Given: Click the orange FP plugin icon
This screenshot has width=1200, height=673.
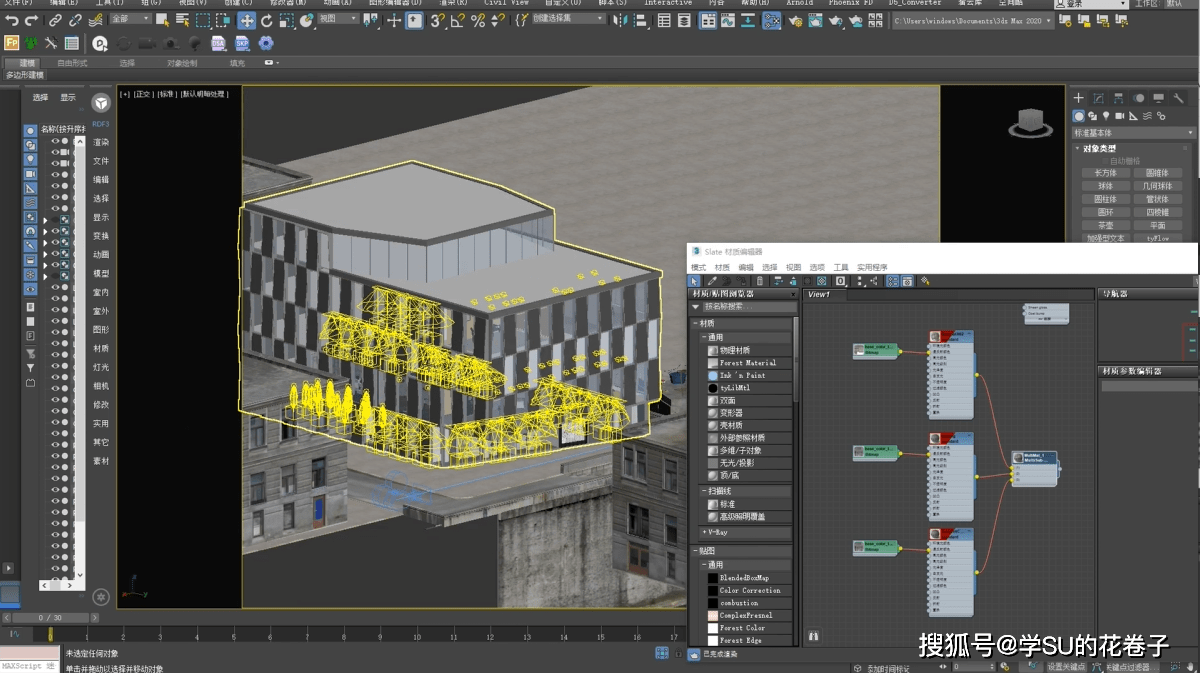Looking at the screenshot, I should click(x=11, y=43).
